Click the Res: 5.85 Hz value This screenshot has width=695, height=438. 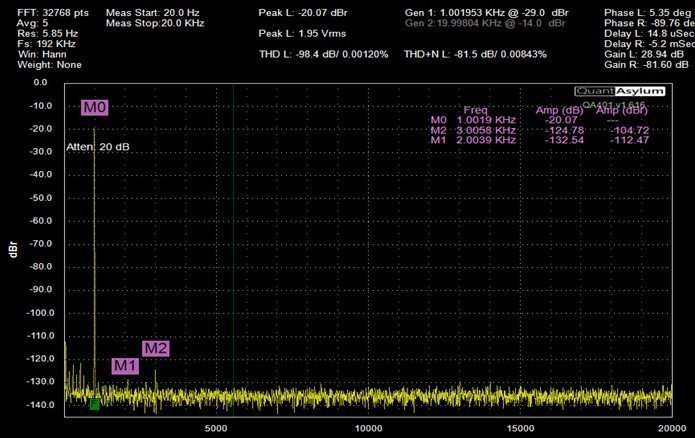(x=47, y=34)
